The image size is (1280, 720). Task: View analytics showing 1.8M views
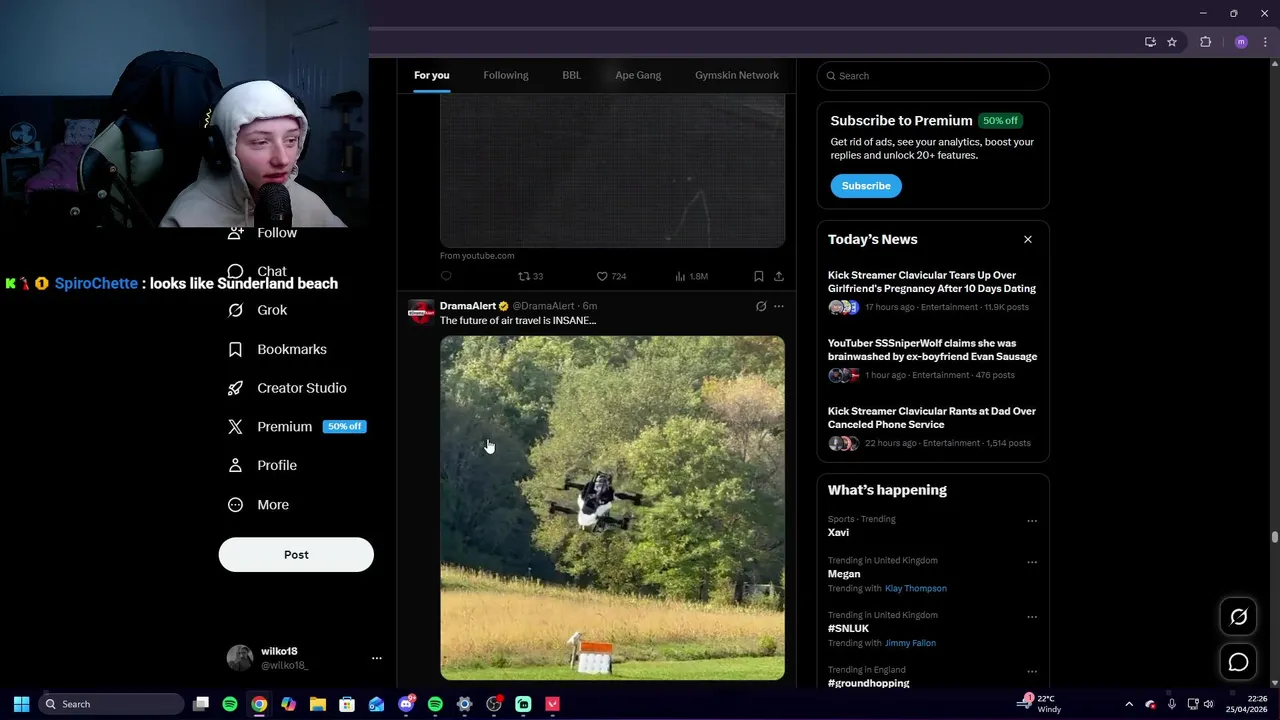(x=692, y=276)
